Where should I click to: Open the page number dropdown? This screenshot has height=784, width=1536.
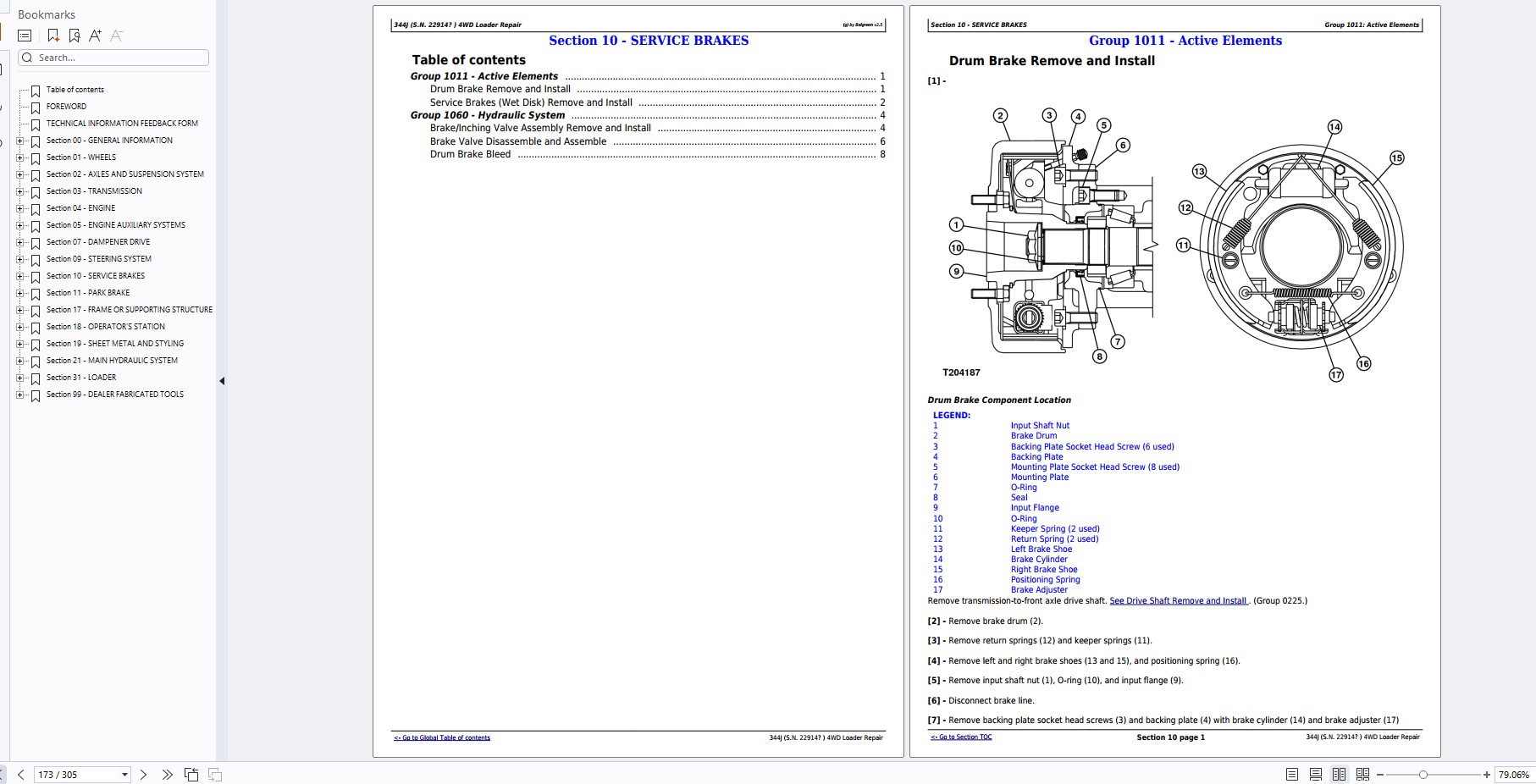pyautogui.click(x=124, y=775)
